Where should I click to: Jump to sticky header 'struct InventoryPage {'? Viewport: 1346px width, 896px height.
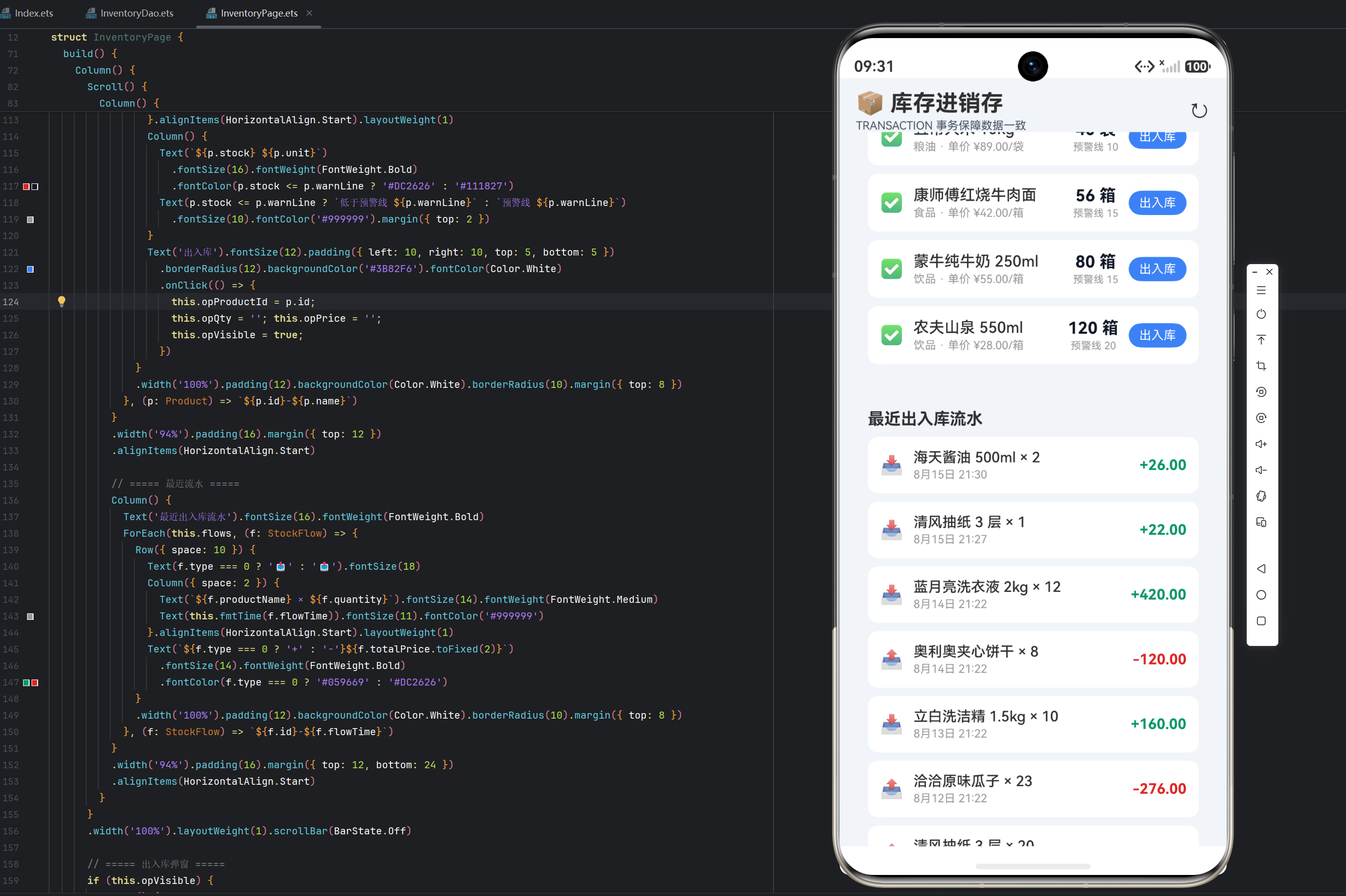[117, 37]
